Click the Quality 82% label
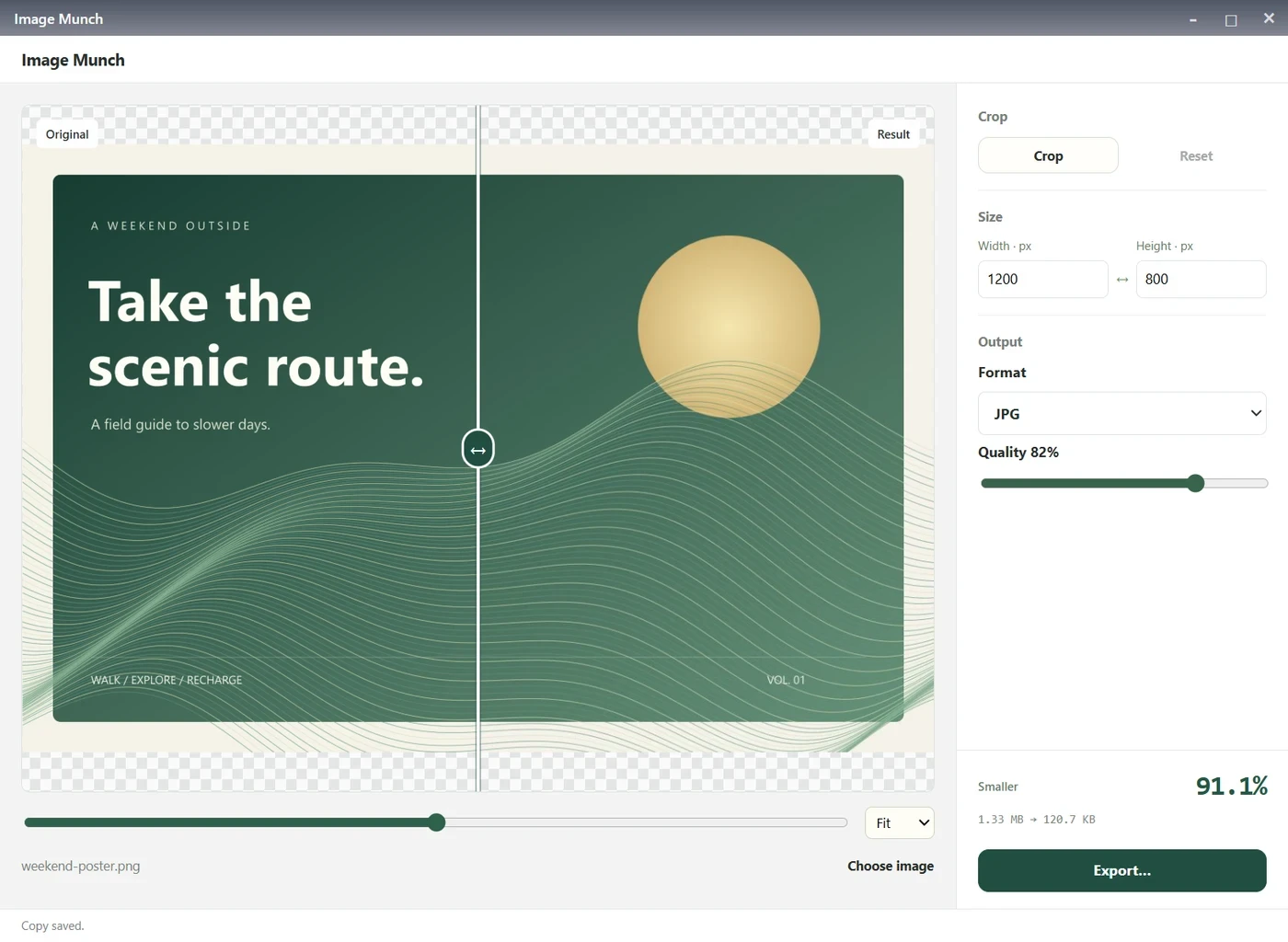The height and width of the screenshot is (942, 1288). [1018, 453]
